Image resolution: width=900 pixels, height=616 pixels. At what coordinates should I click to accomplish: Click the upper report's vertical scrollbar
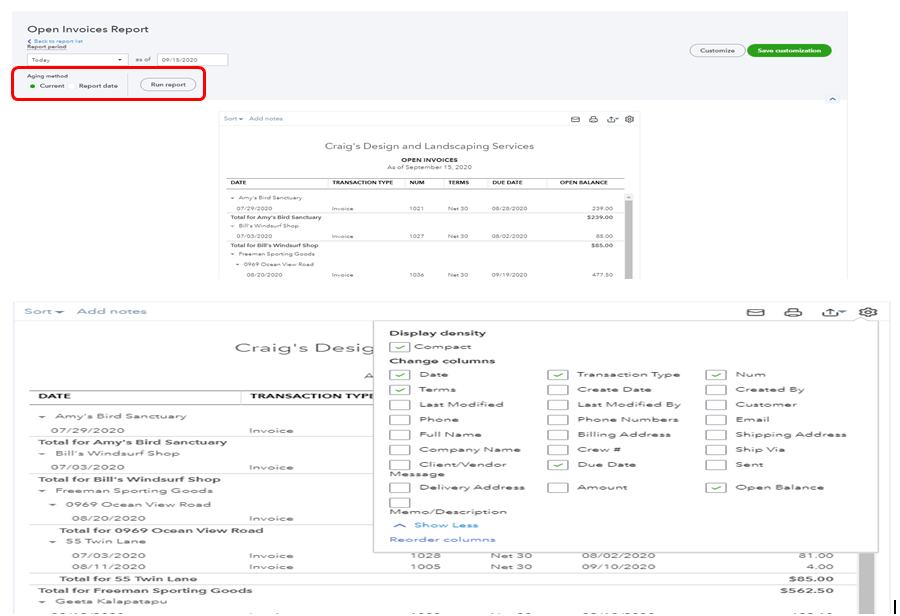629,237
